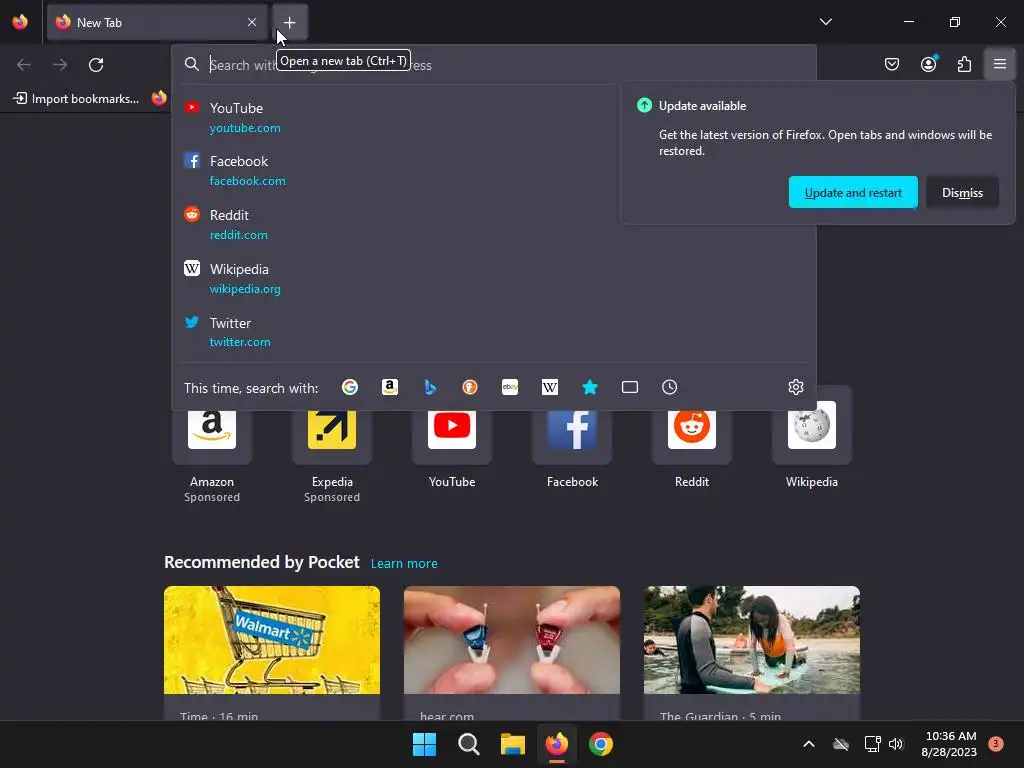Select Wikipedia suggestion in dropdown

(494, 278)
